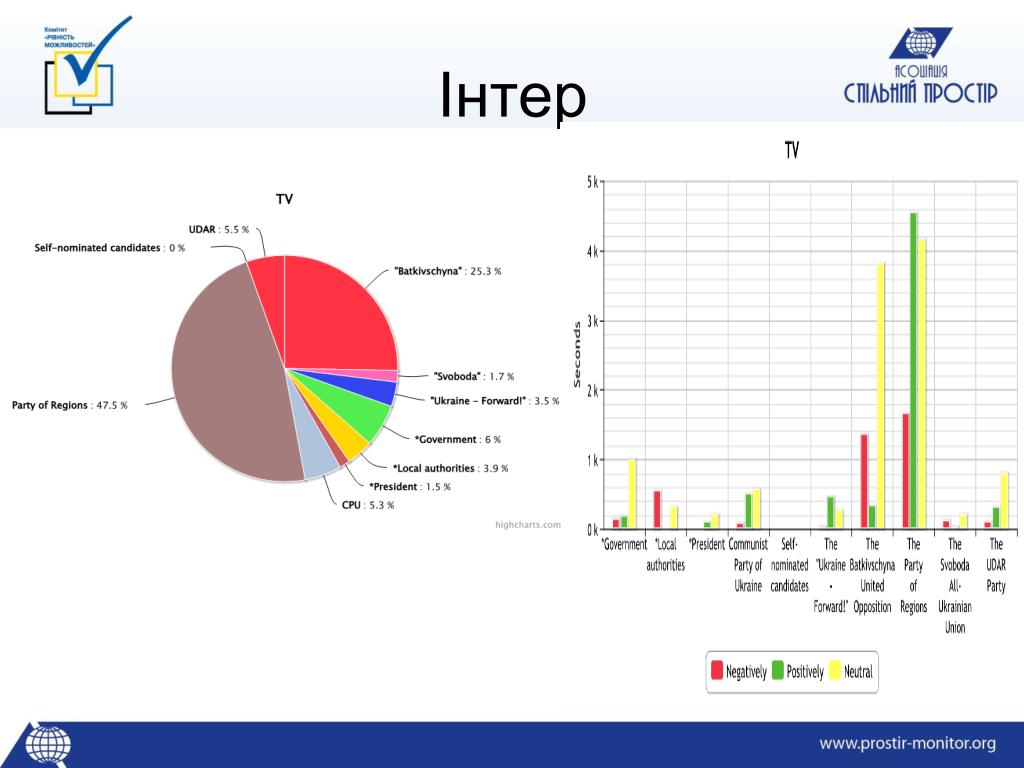This screenshot has width=1024, height=768.
Task: Click the 5k y-axis tick label
Action: (592, 182)
